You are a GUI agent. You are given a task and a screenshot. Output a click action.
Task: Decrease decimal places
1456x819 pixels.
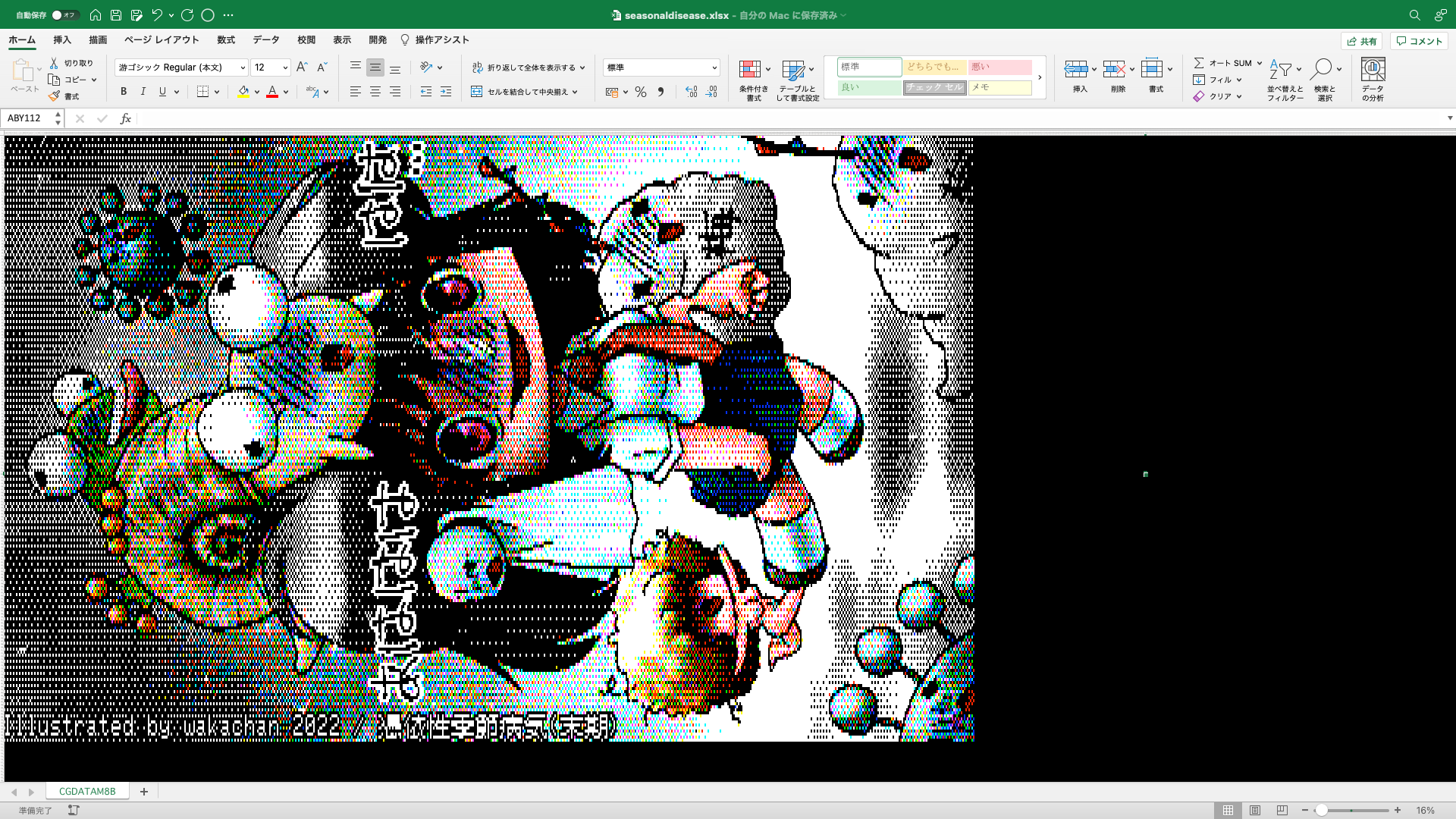click(x=711, y=92)
